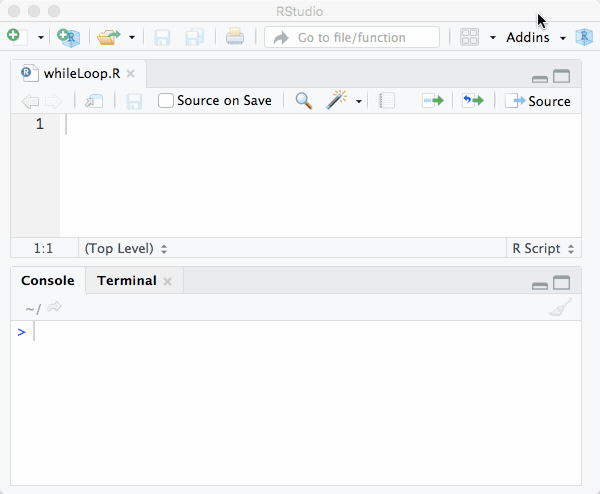
Task: Expand the Addins dropdown arrow
Action: tap(562, 38)
